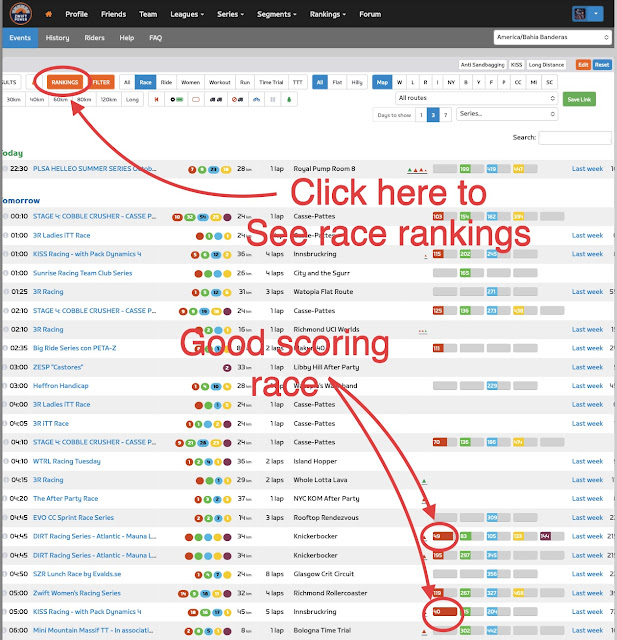
Task: Click the ZwiftPower logo
Action: click(x=20, y=14)
